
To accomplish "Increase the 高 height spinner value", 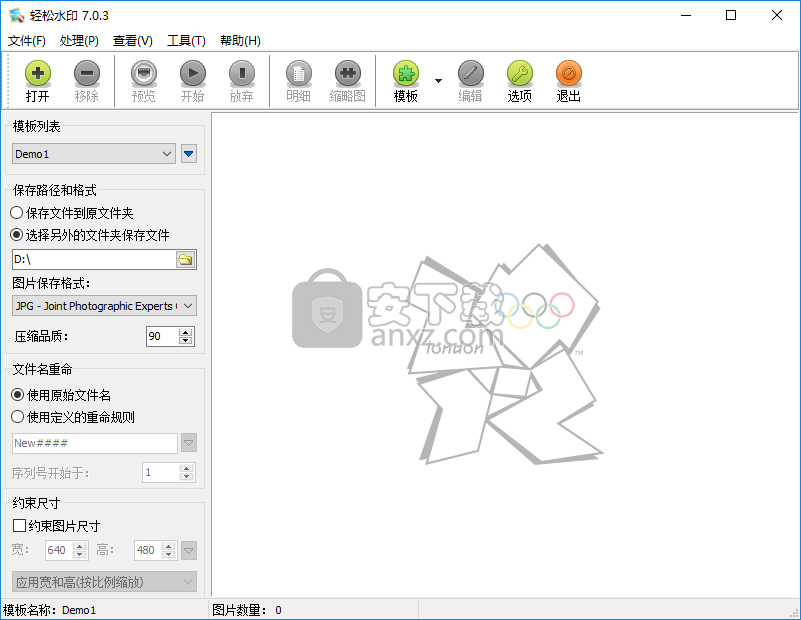I will 169,546.
